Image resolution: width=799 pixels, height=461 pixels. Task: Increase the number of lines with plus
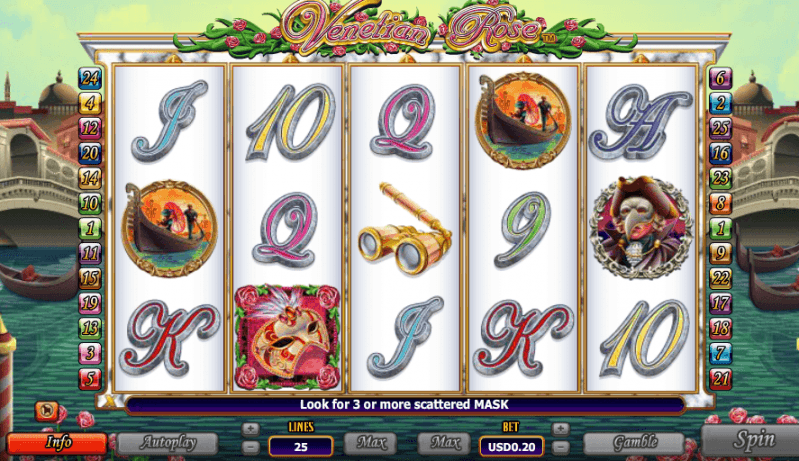250,429
